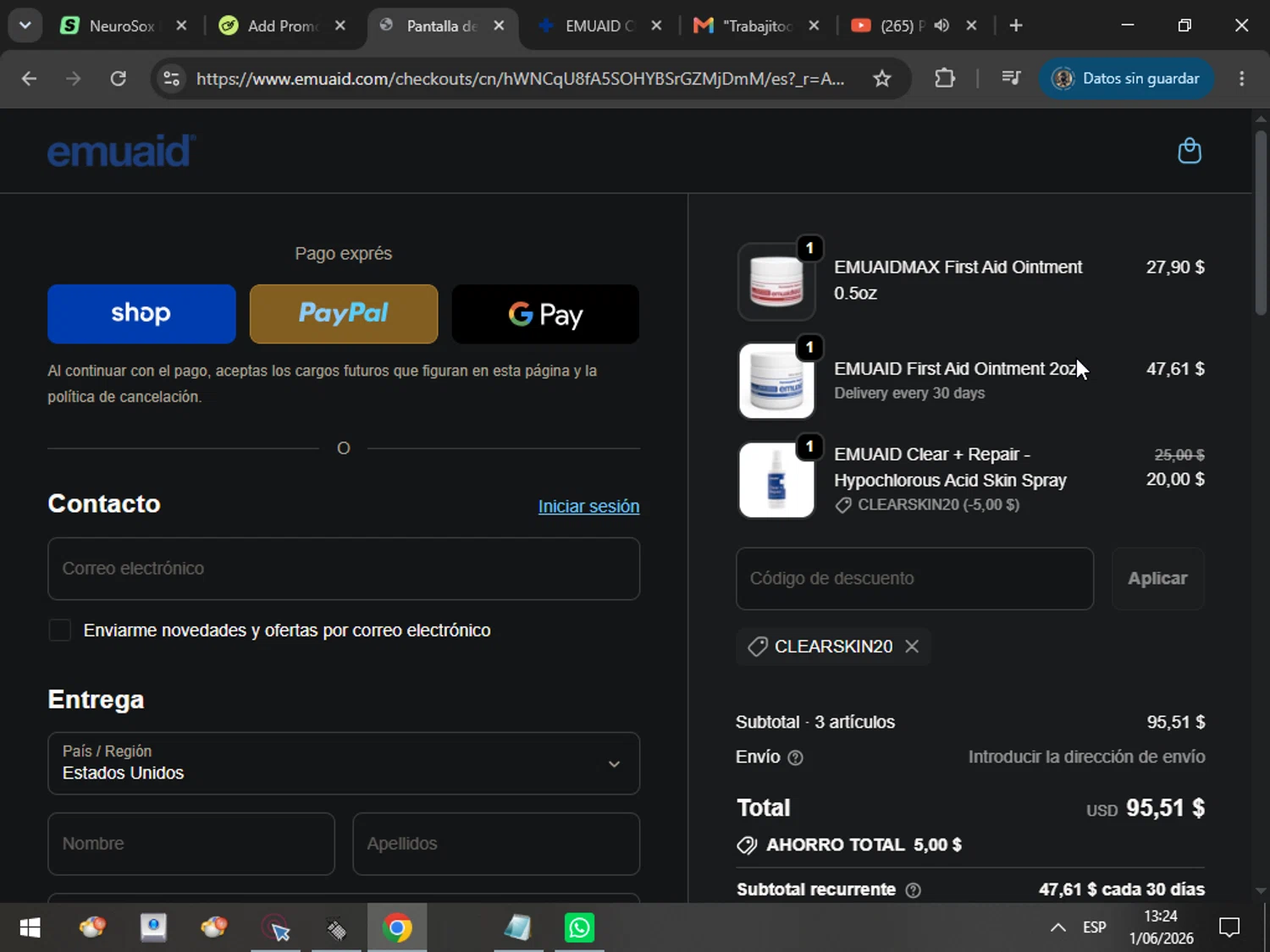Screen dimensions: 1270x952
Task: Apply the discount code with Aplicar
Action: click(x=1157, y=579)
